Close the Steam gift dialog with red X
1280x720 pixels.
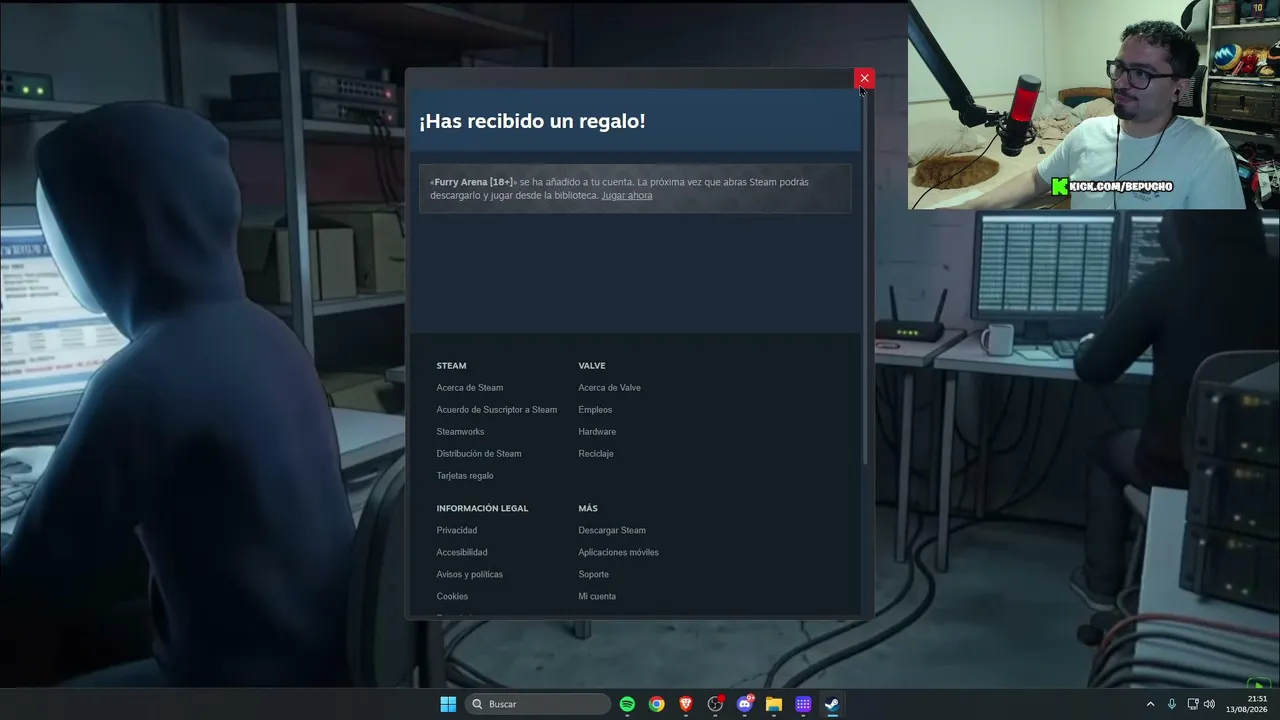tap(864, 78)
